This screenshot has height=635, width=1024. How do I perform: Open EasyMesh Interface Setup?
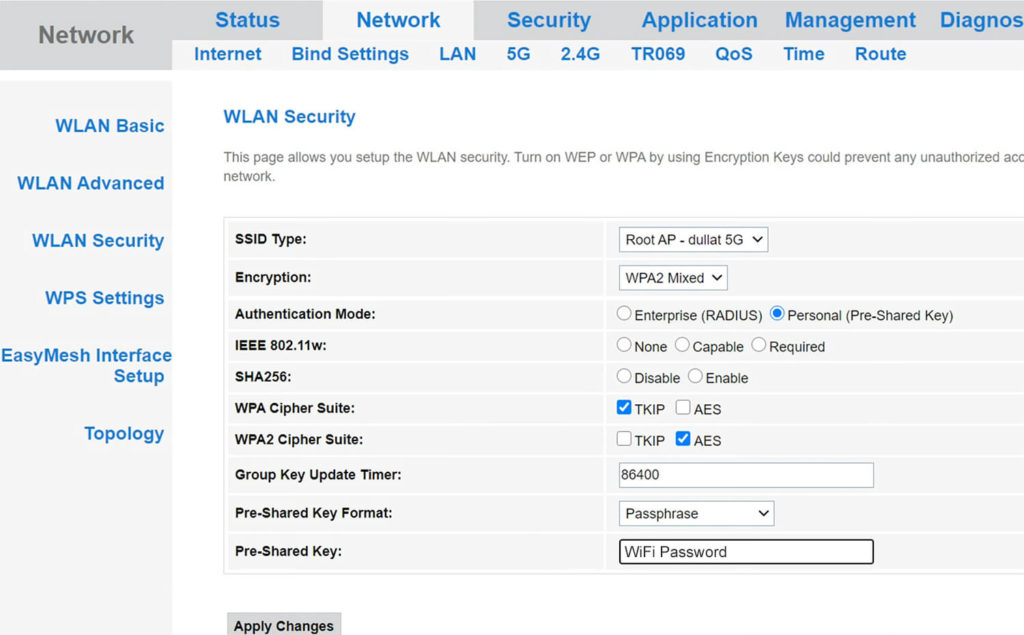(87, 365)
